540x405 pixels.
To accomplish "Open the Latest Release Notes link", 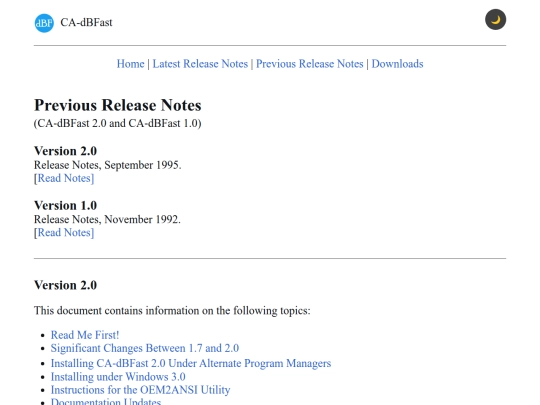I will [x=200, y=64].
